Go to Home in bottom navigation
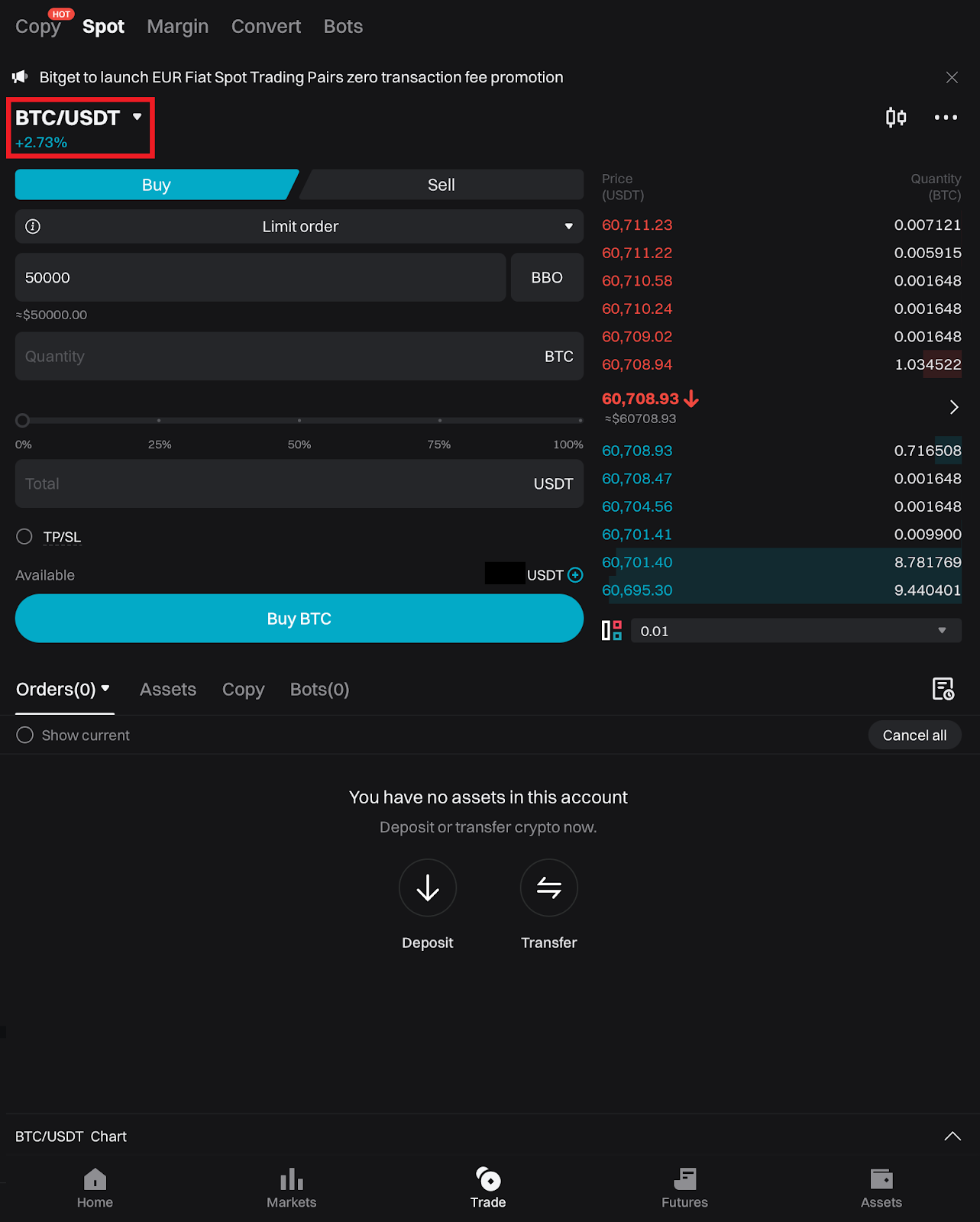This screenshot has width=980, height=1222. pyautogui.click(x=95, y=1188)
